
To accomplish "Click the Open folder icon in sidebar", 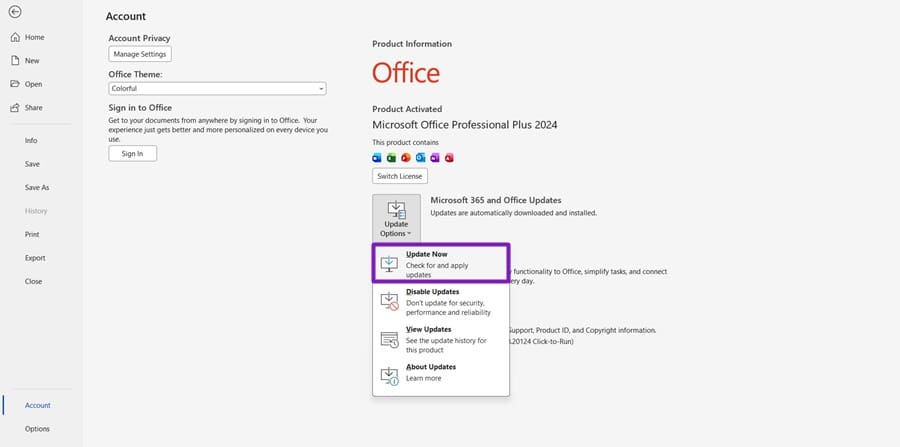I will [15, 84].
